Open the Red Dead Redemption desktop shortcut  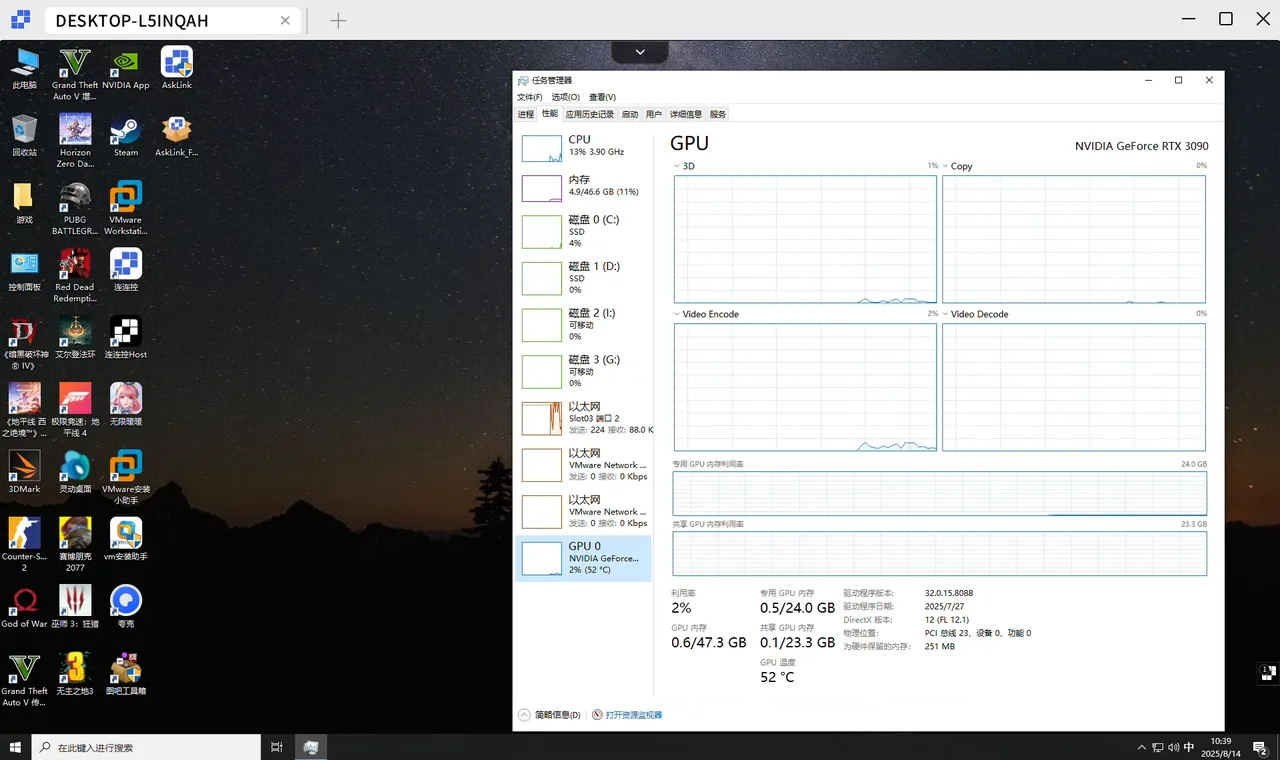pyautogui.click(x=75, y=276)
